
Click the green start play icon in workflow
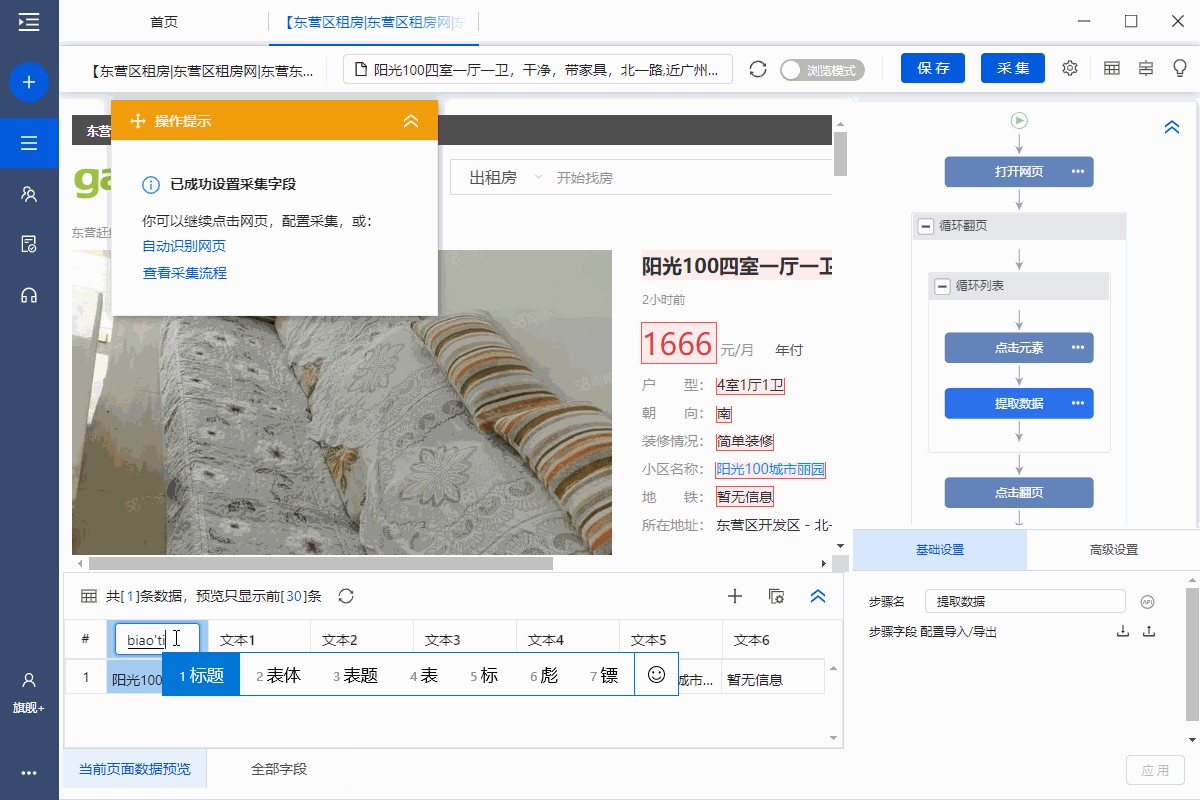pyautogui.click(x=1019, y=121)
